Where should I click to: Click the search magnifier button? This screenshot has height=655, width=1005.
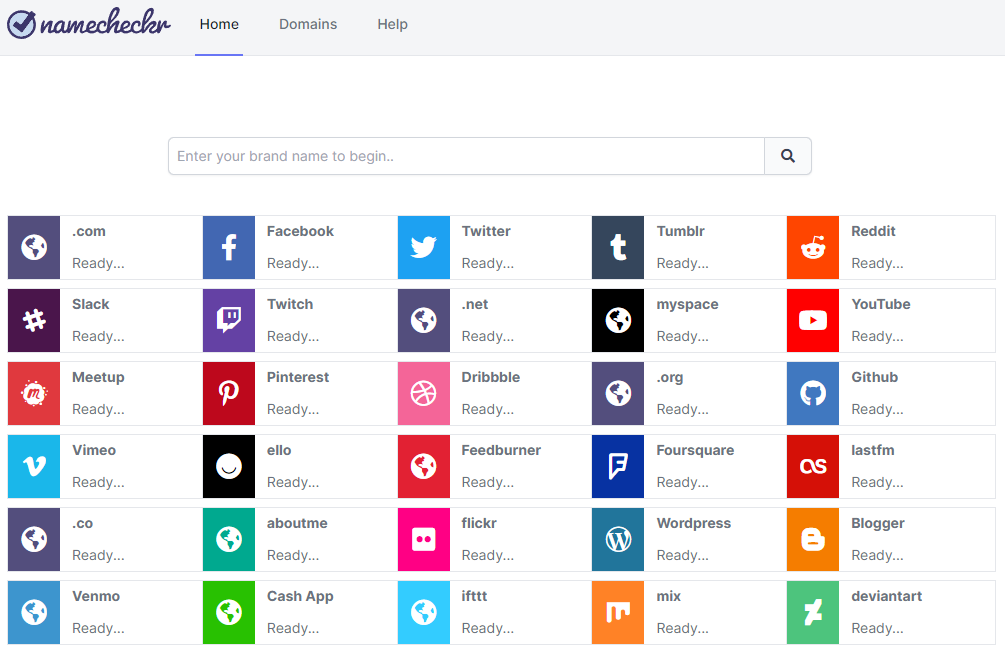click(x=787, y=156)
